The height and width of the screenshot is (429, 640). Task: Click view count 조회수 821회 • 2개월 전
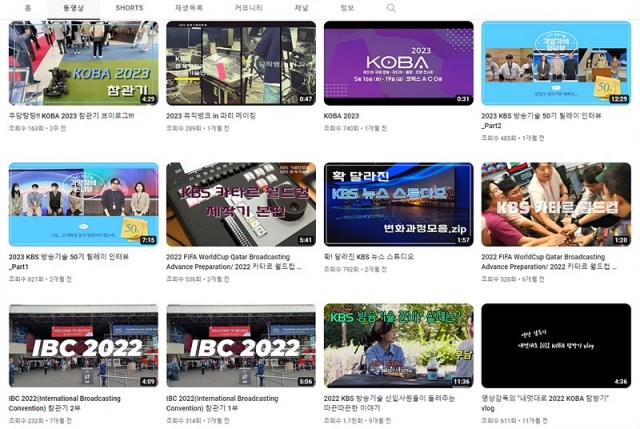click(x=40, y=279)
